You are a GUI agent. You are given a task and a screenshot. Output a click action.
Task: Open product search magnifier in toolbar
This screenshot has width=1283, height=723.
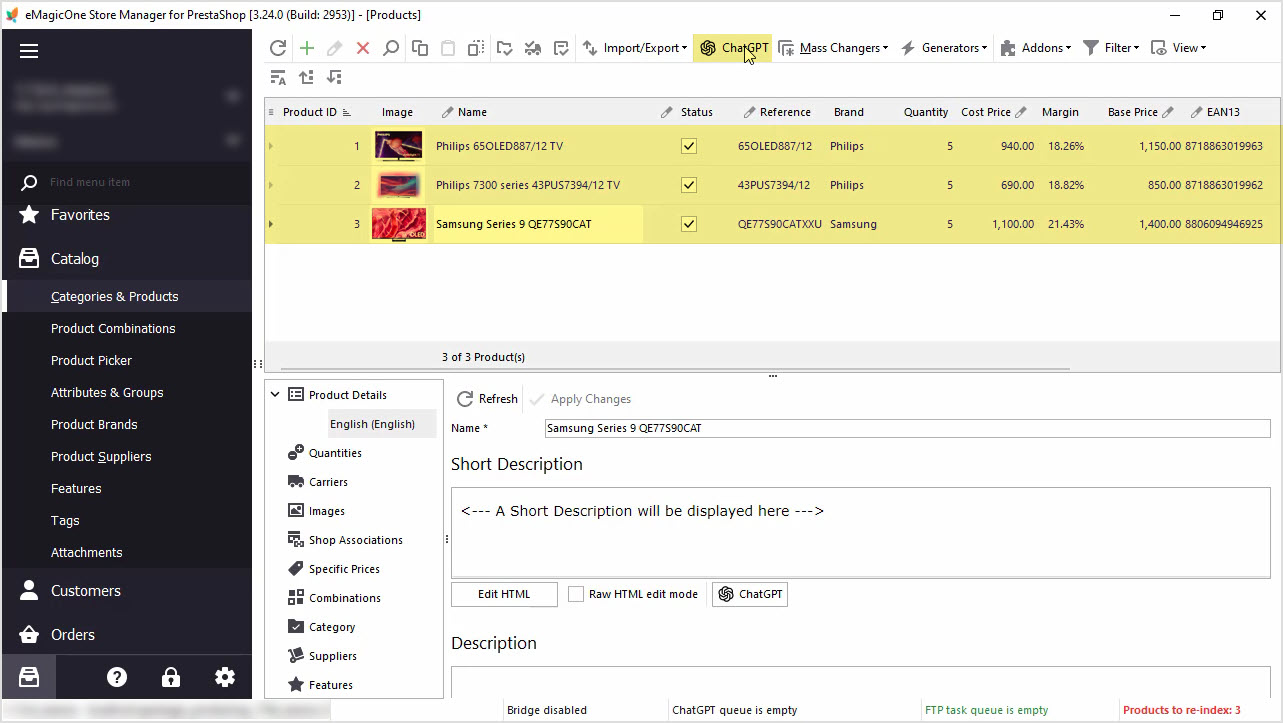(391, 48)
